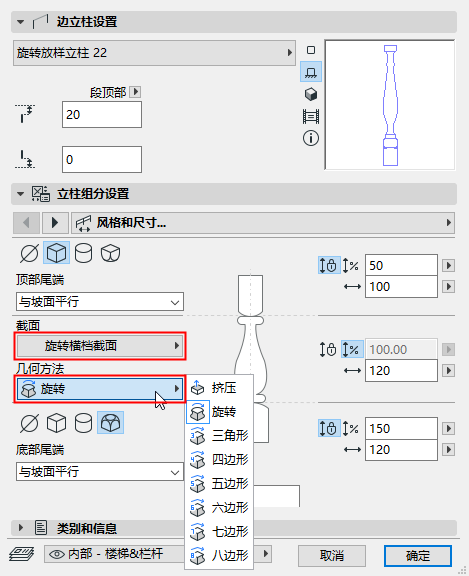
Task: Toggle percentage height mode for middle section
Action: 352,349
